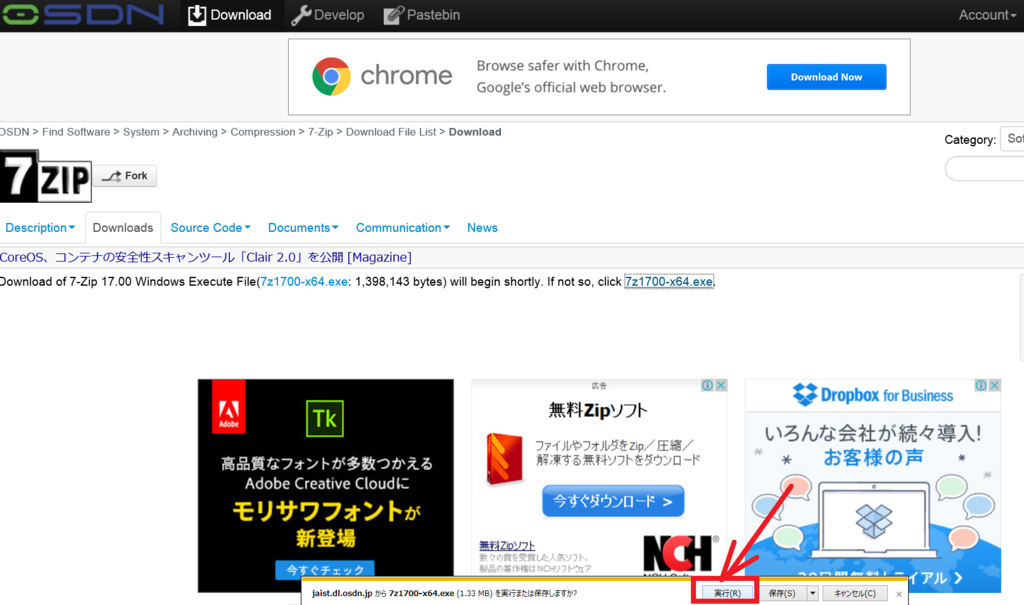The width and height of the screenshot is (1024, 605).
Task: Open Find Software breadcrumb
Action: [76, 132]
